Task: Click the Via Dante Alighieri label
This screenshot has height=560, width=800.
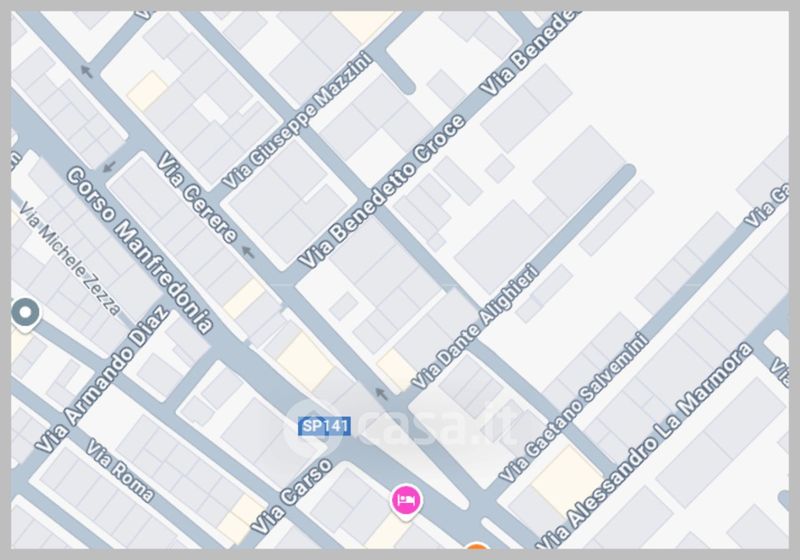Action: tap(475, 326)
